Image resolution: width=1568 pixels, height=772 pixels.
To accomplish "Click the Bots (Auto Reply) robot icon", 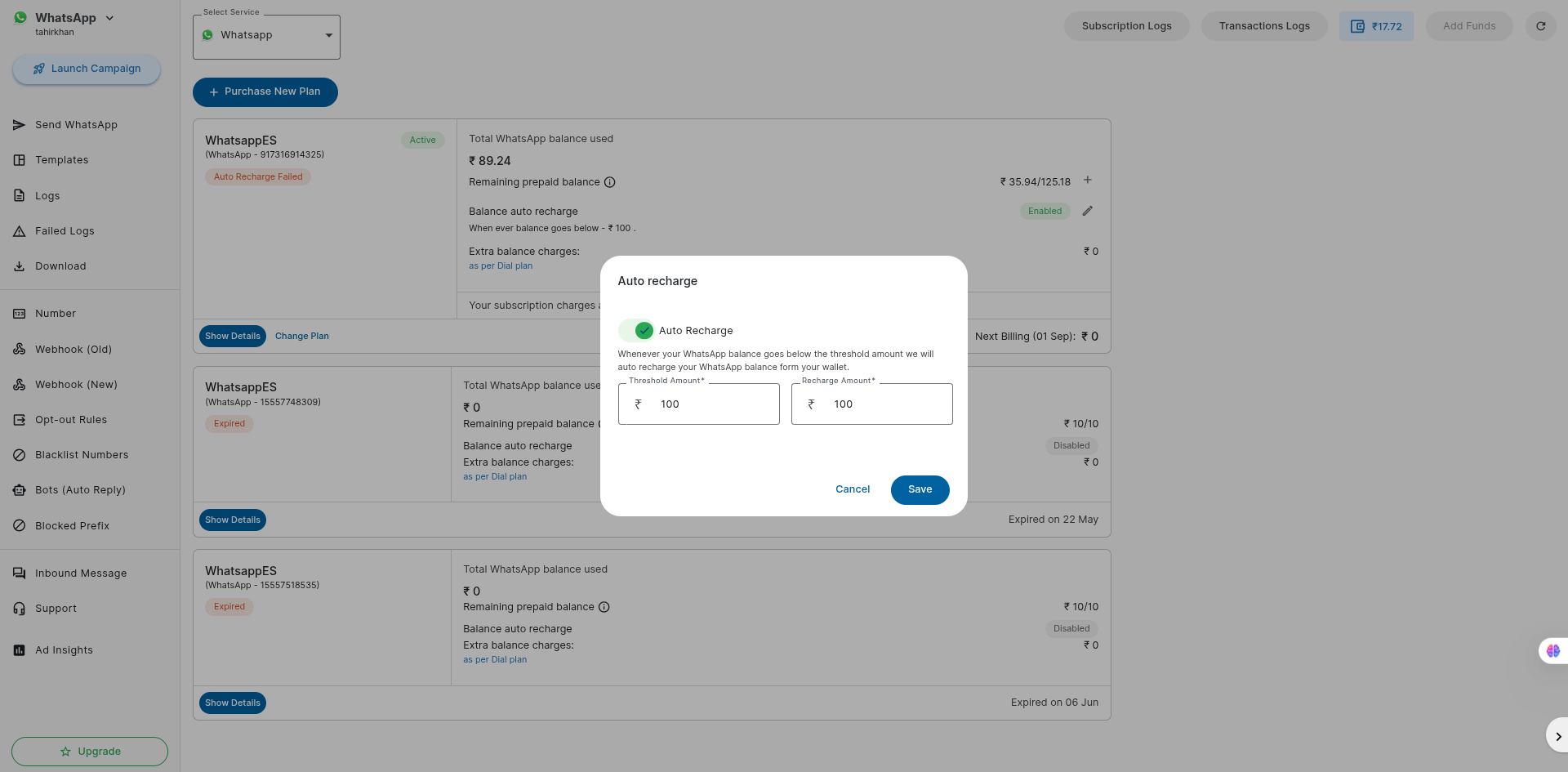I will [19, 490].
